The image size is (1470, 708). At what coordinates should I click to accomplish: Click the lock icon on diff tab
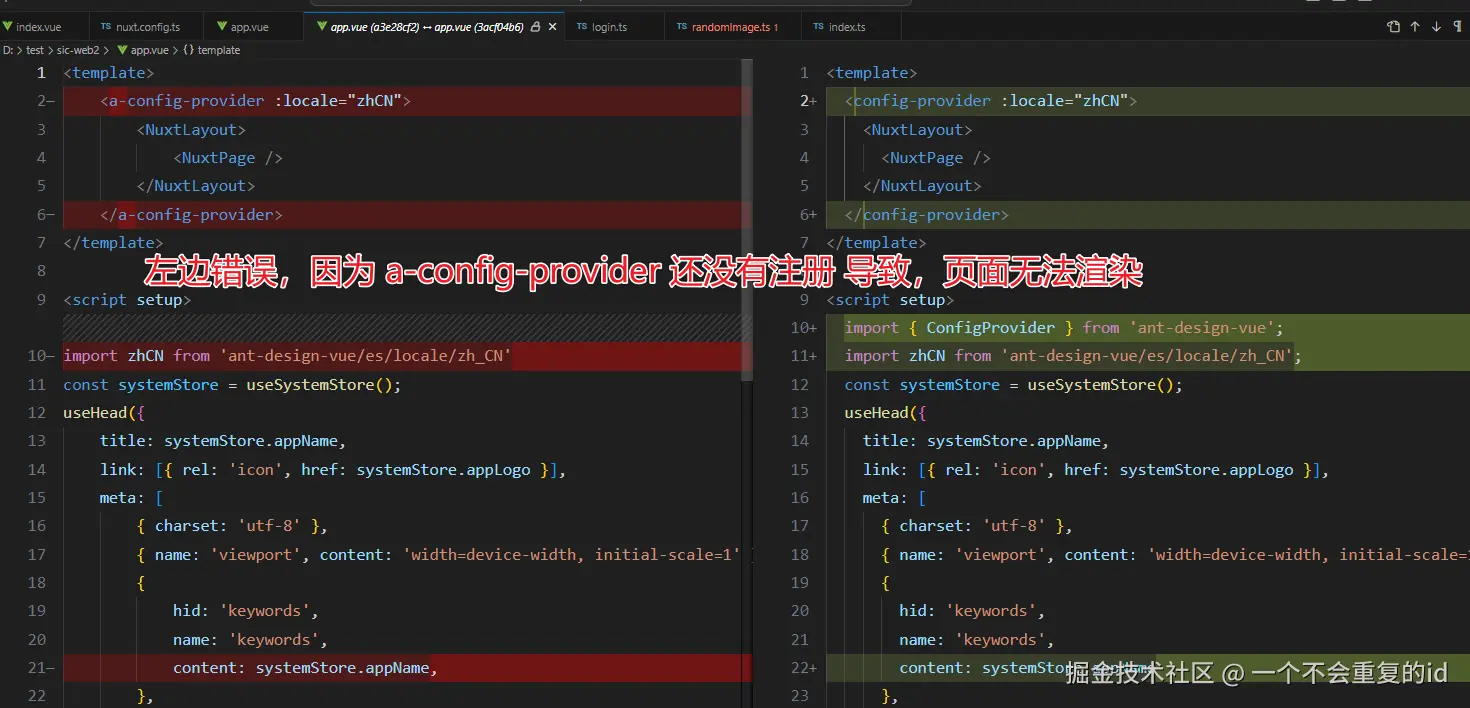[535, 27]
